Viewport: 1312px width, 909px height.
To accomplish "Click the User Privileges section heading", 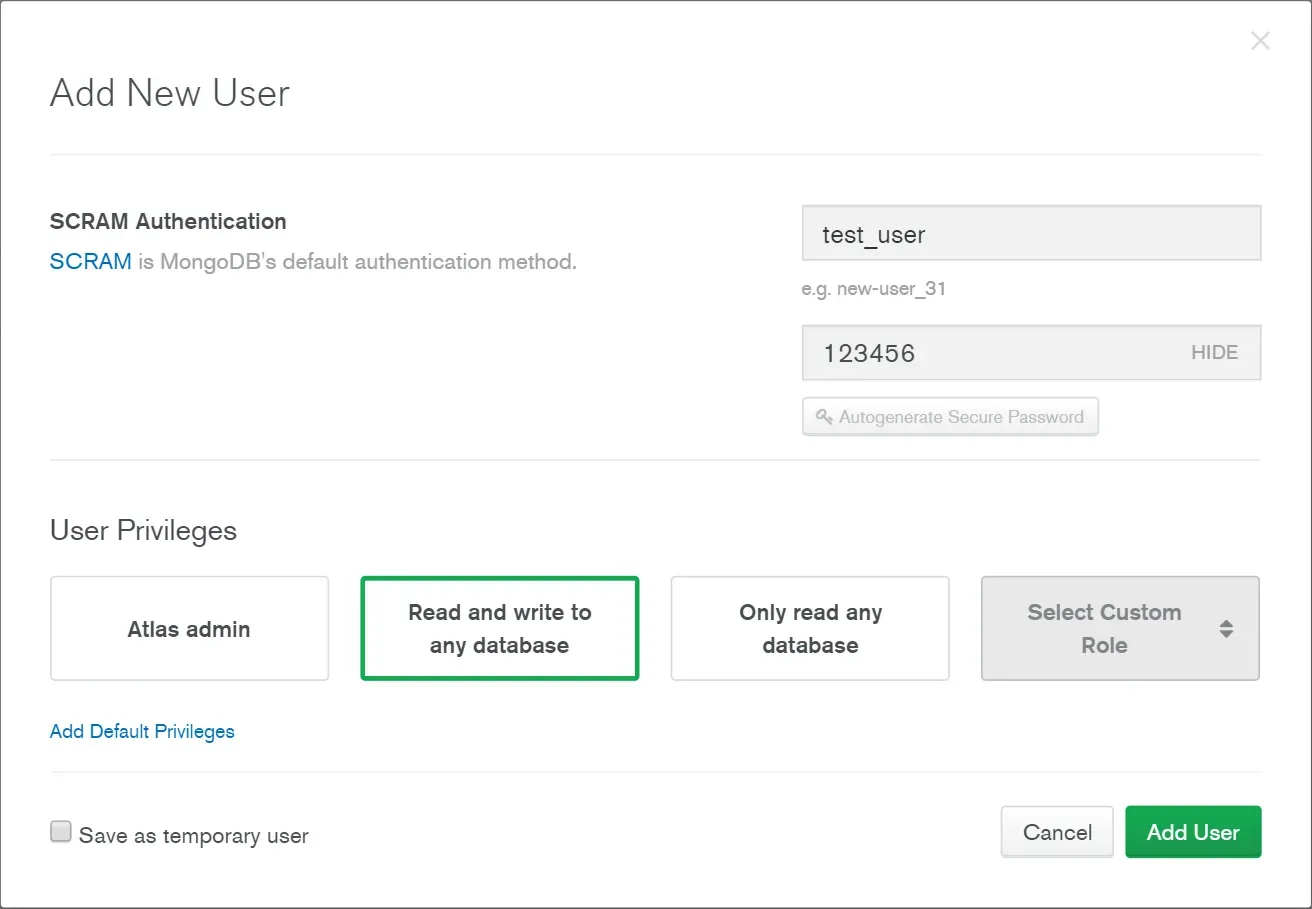I will [x=143, y=530].
